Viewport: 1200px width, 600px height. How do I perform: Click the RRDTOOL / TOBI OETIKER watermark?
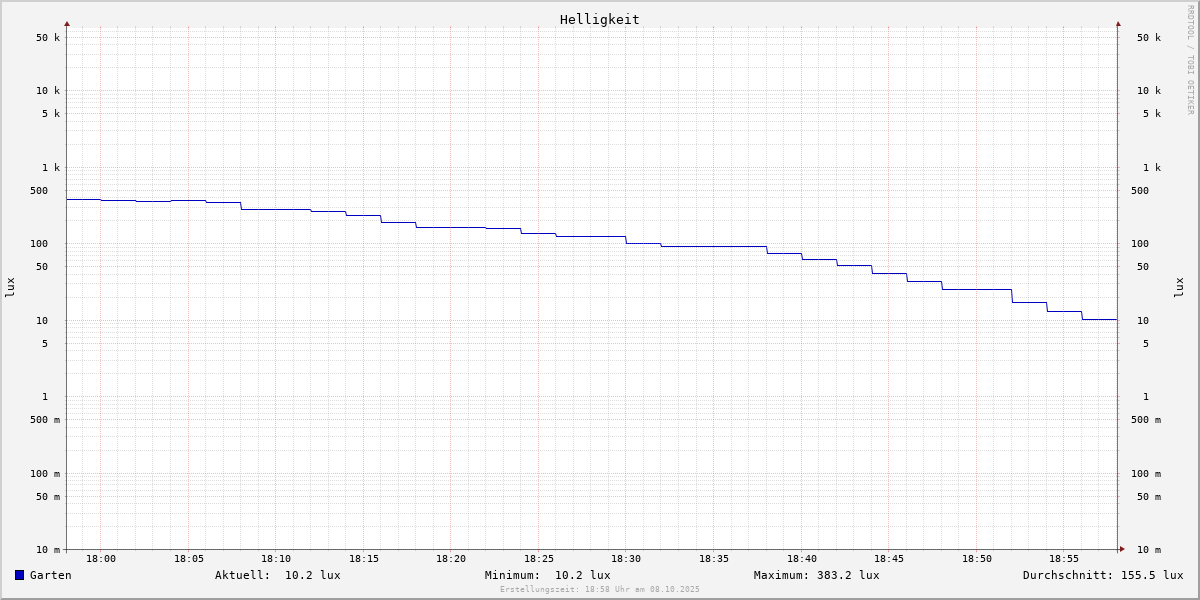click(x=1190, y=59)
